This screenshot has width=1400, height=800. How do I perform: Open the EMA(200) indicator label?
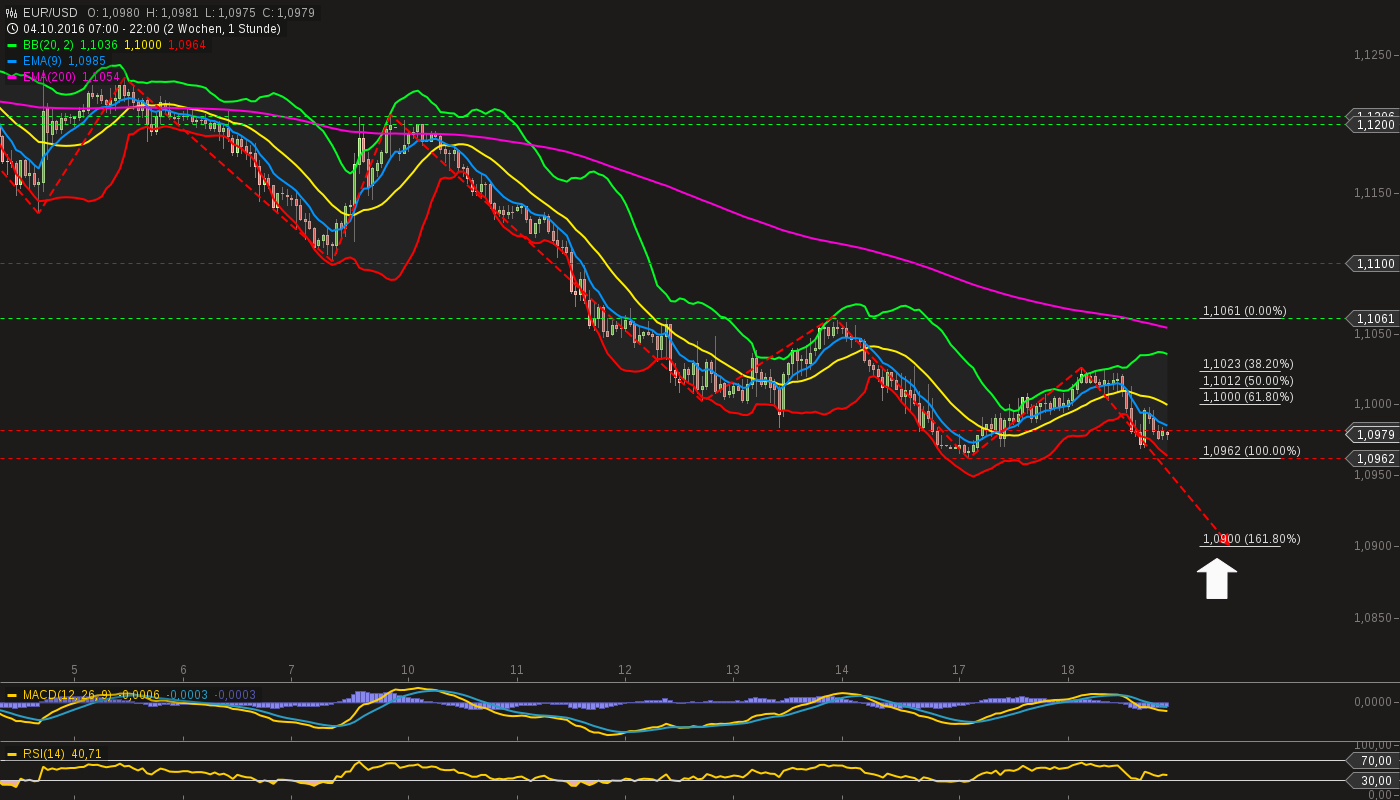[49, 77]
